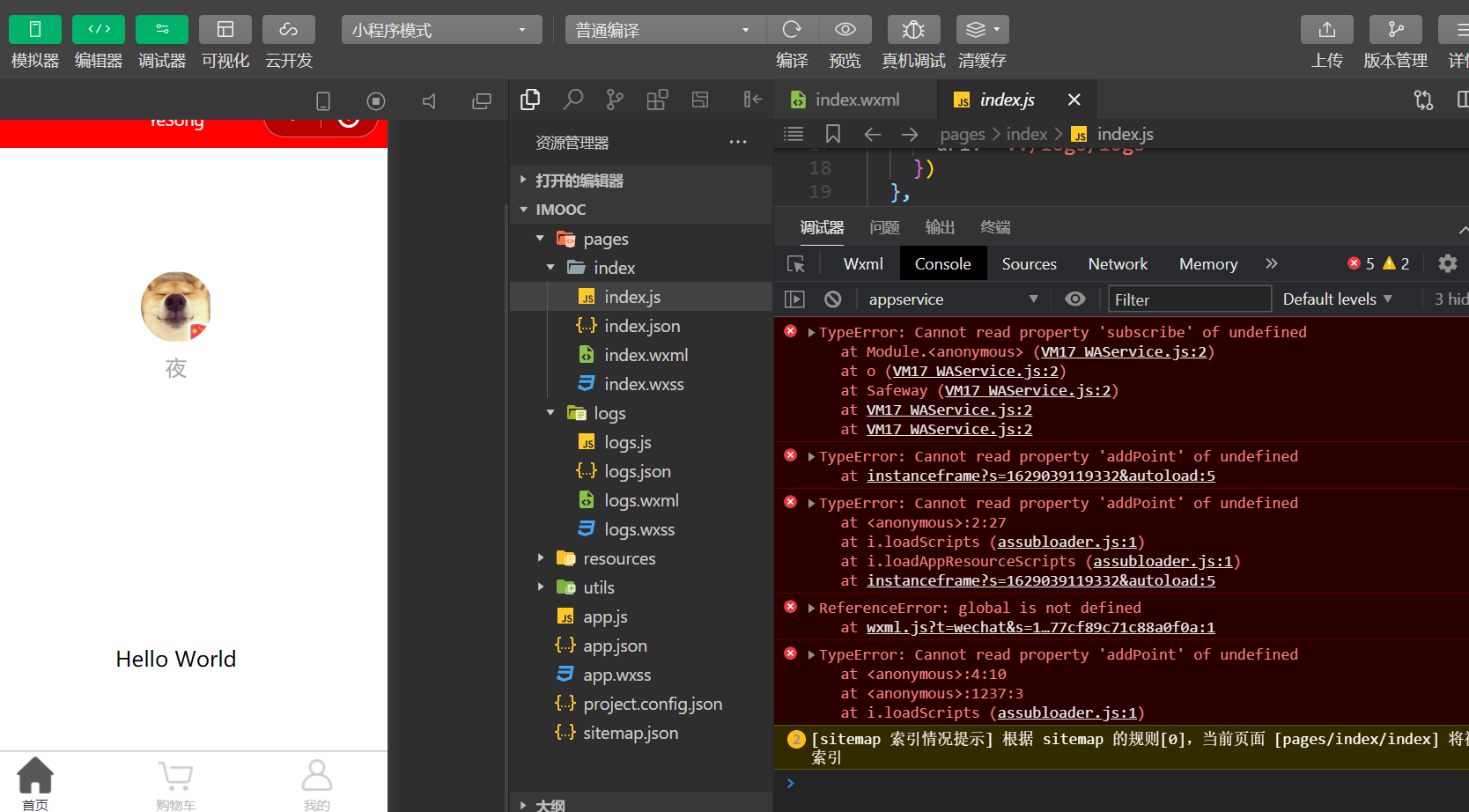Mute the simulator sound
1469x812 pixels.
click(429, 101)
